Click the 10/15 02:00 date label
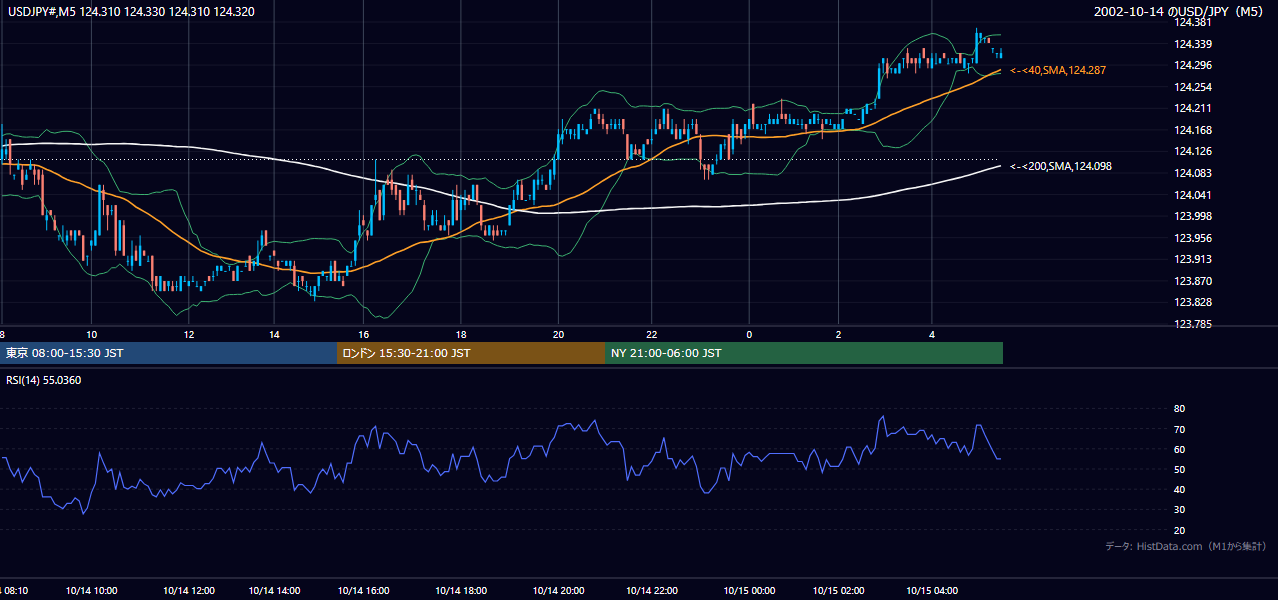Viewport: 1278px width, 600px height. coord(839,591)
